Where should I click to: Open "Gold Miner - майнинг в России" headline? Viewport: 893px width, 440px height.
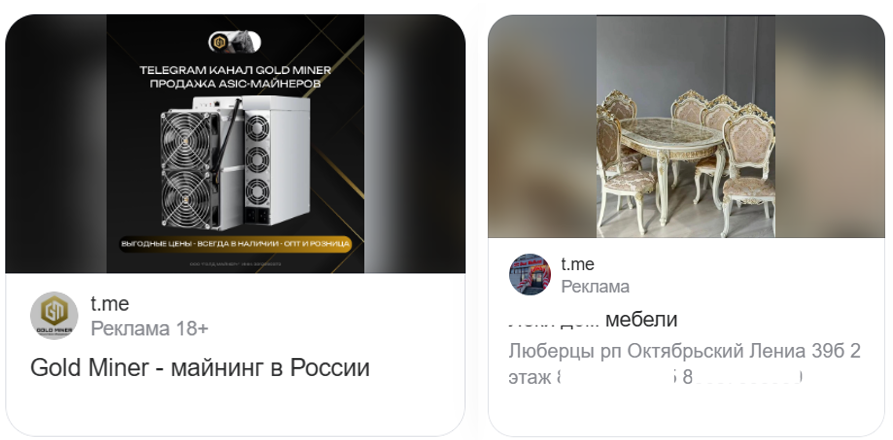[200, 368]
